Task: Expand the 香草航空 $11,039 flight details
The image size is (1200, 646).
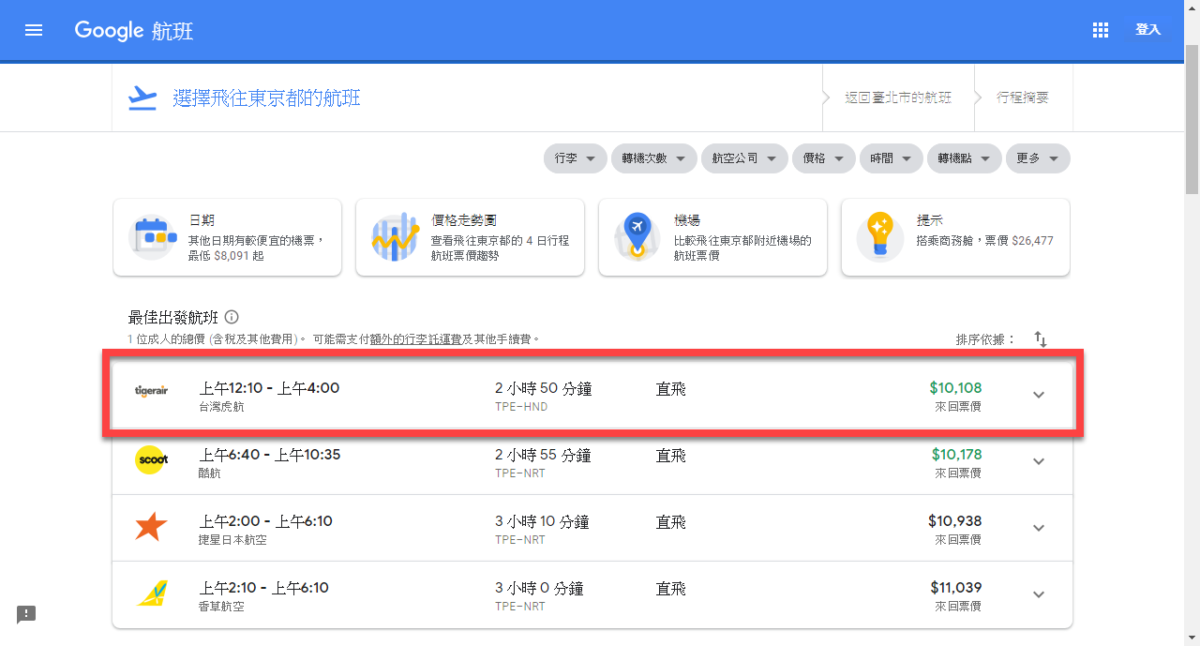Action: [1038, 594]
